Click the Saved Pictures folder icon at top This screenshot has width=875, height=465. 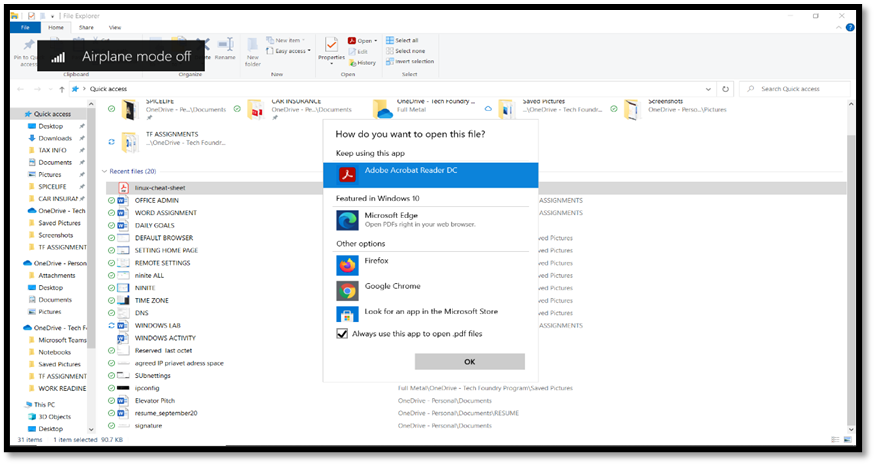click(507, 109)
